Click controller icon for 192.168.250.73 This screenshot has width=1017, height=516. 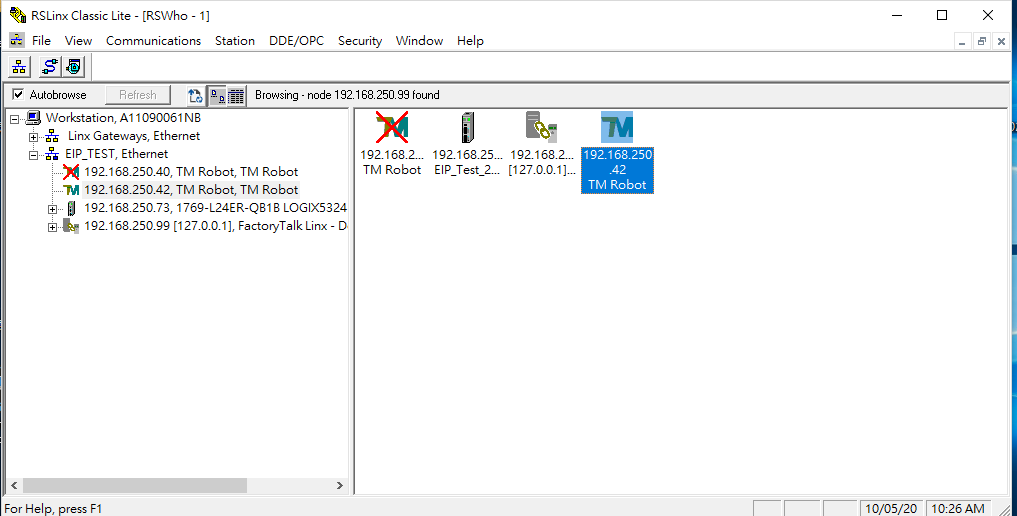[71, 208]
